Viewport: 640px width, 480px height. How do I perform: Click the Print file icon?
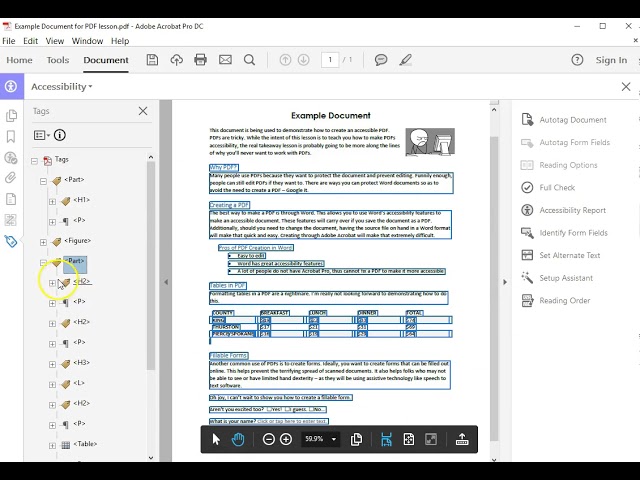[200, 60]
